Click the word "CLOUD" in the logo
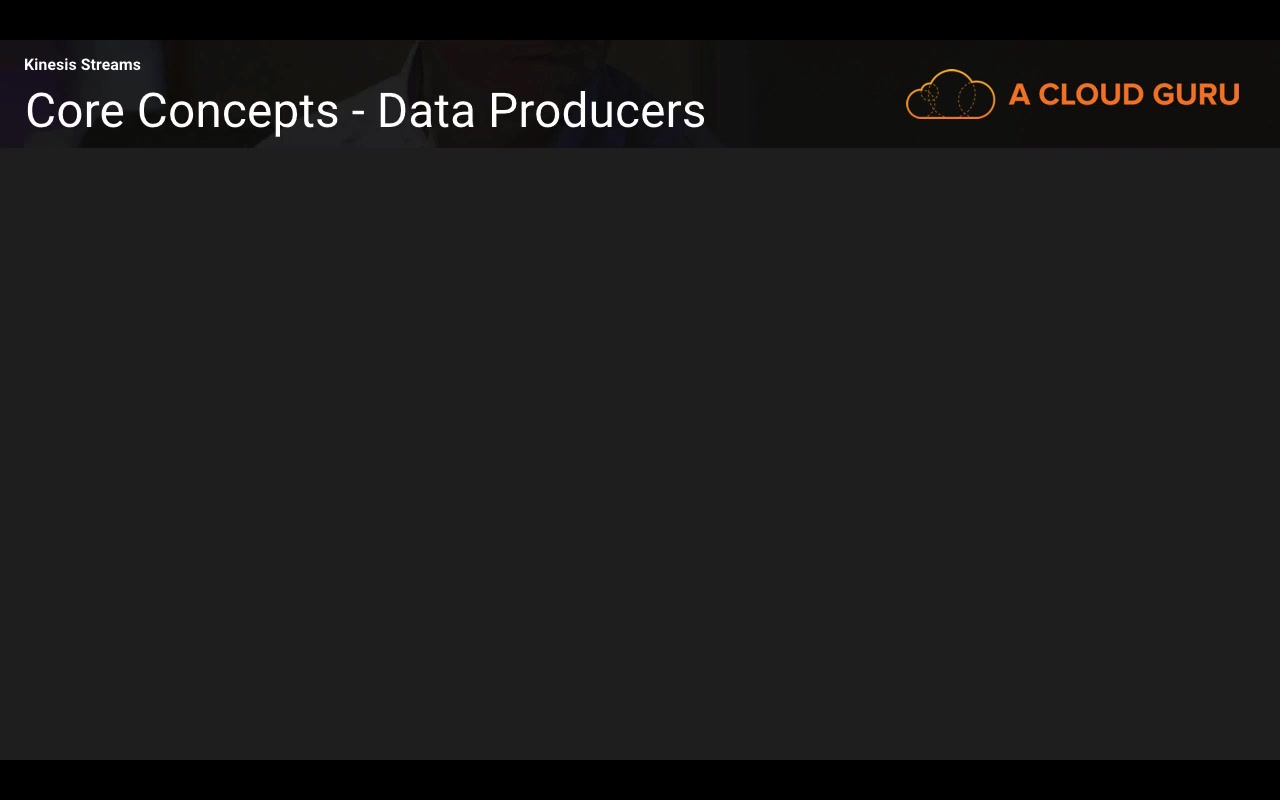This screenshot has height=800, width=1280. pos(1090,95)
